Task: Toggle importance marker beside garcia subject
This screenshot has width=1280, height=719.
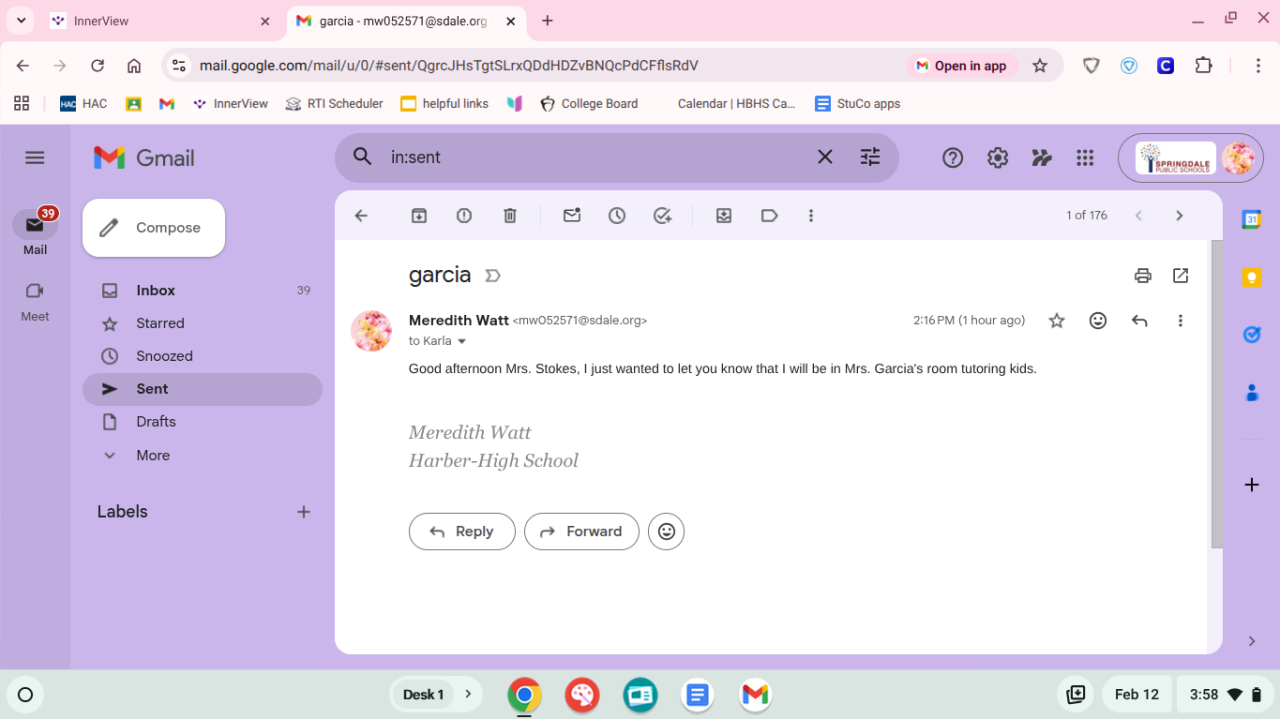Action: coord(493,276)
